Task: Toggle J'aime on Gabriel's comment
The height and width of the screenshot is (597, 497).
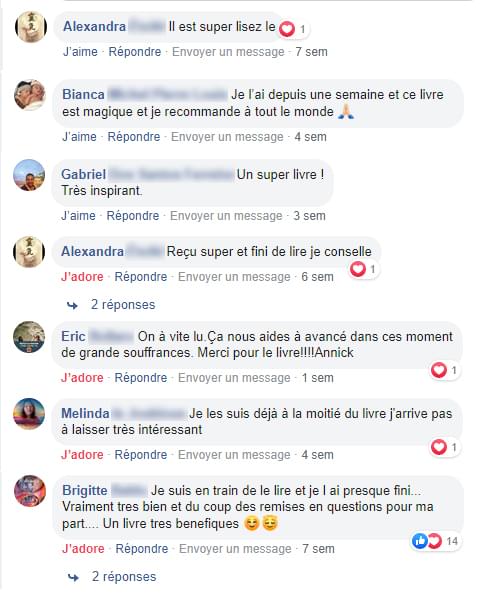Action: (x=78, y=216)
